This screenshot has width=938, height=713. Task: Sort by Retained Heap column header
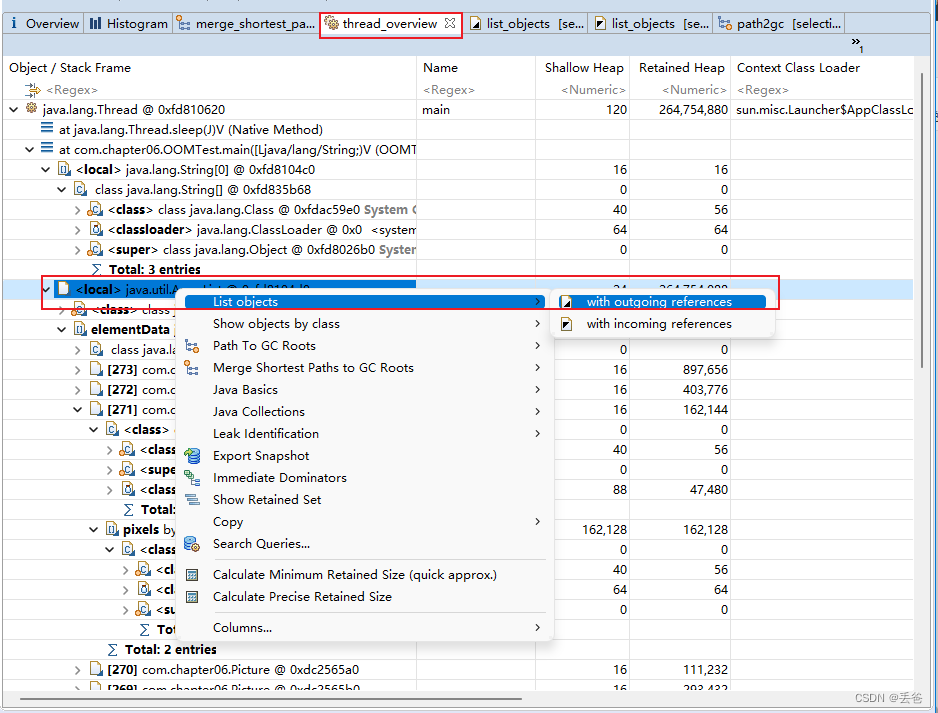click(681, 68)
